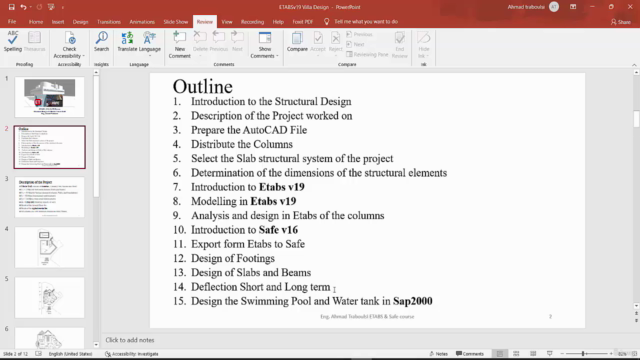640x360 pixels.
Task: Open Customize Quick Access Toolbar dropdown
Action: [x=63, y=7]
